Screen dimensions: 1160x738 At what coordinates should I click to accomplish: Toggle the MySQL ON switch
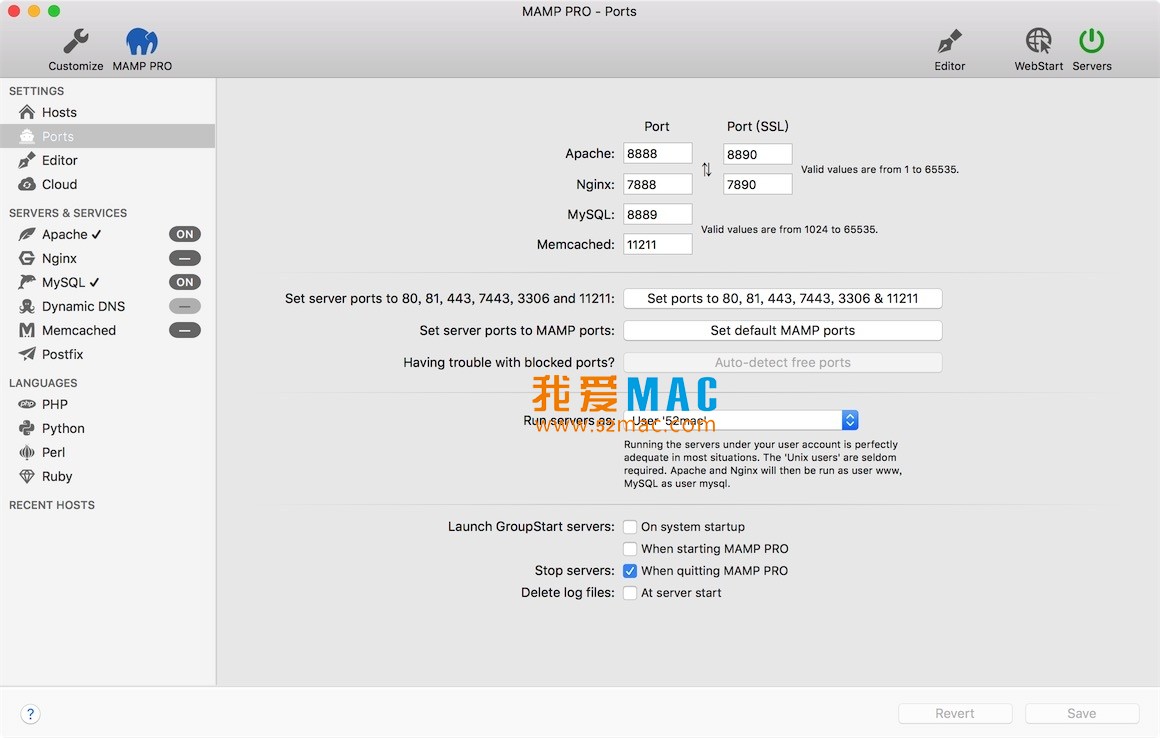[x=184, y=282]
